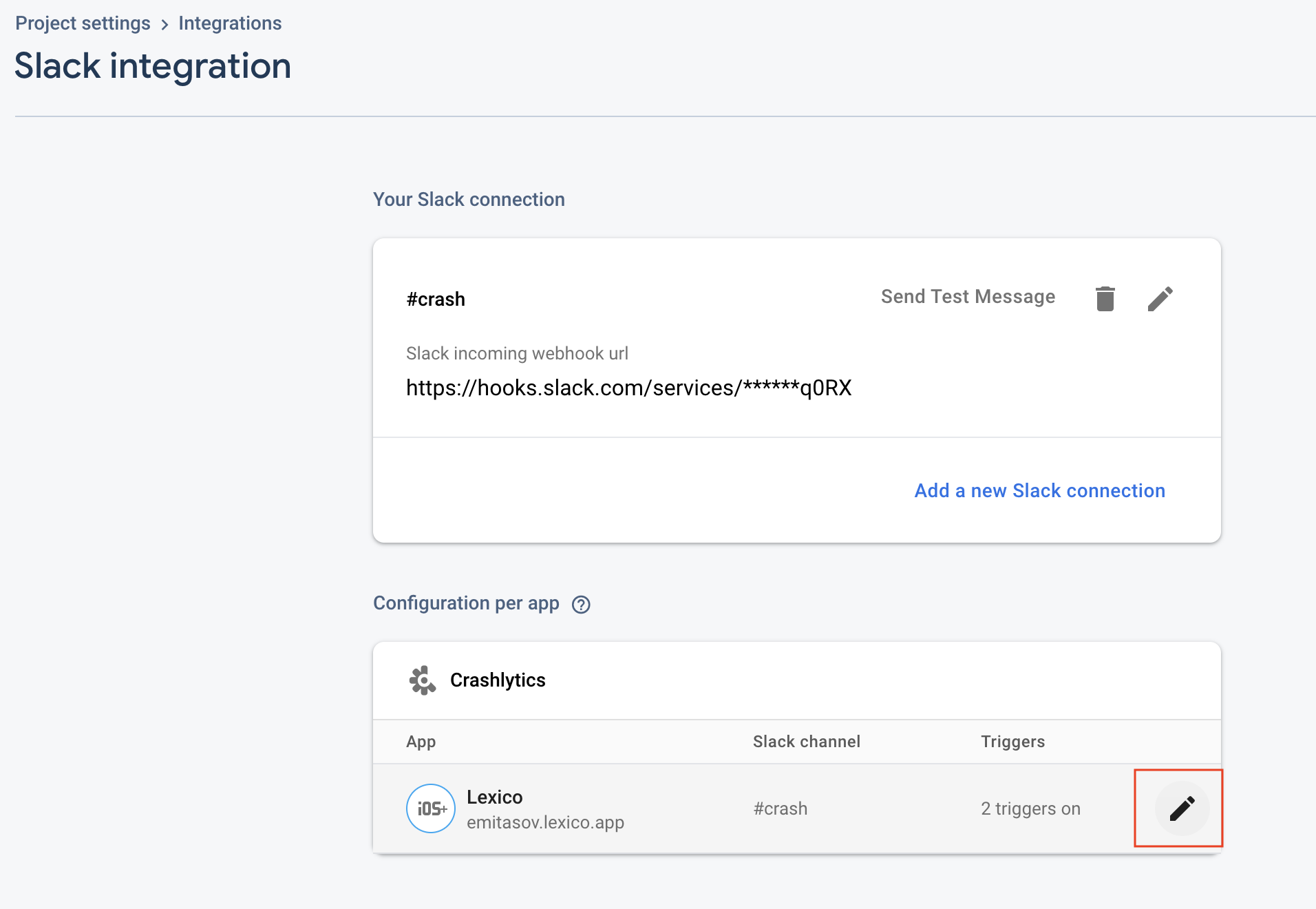
Task: Send Test Message to Slack
Action: coord(968,297)
